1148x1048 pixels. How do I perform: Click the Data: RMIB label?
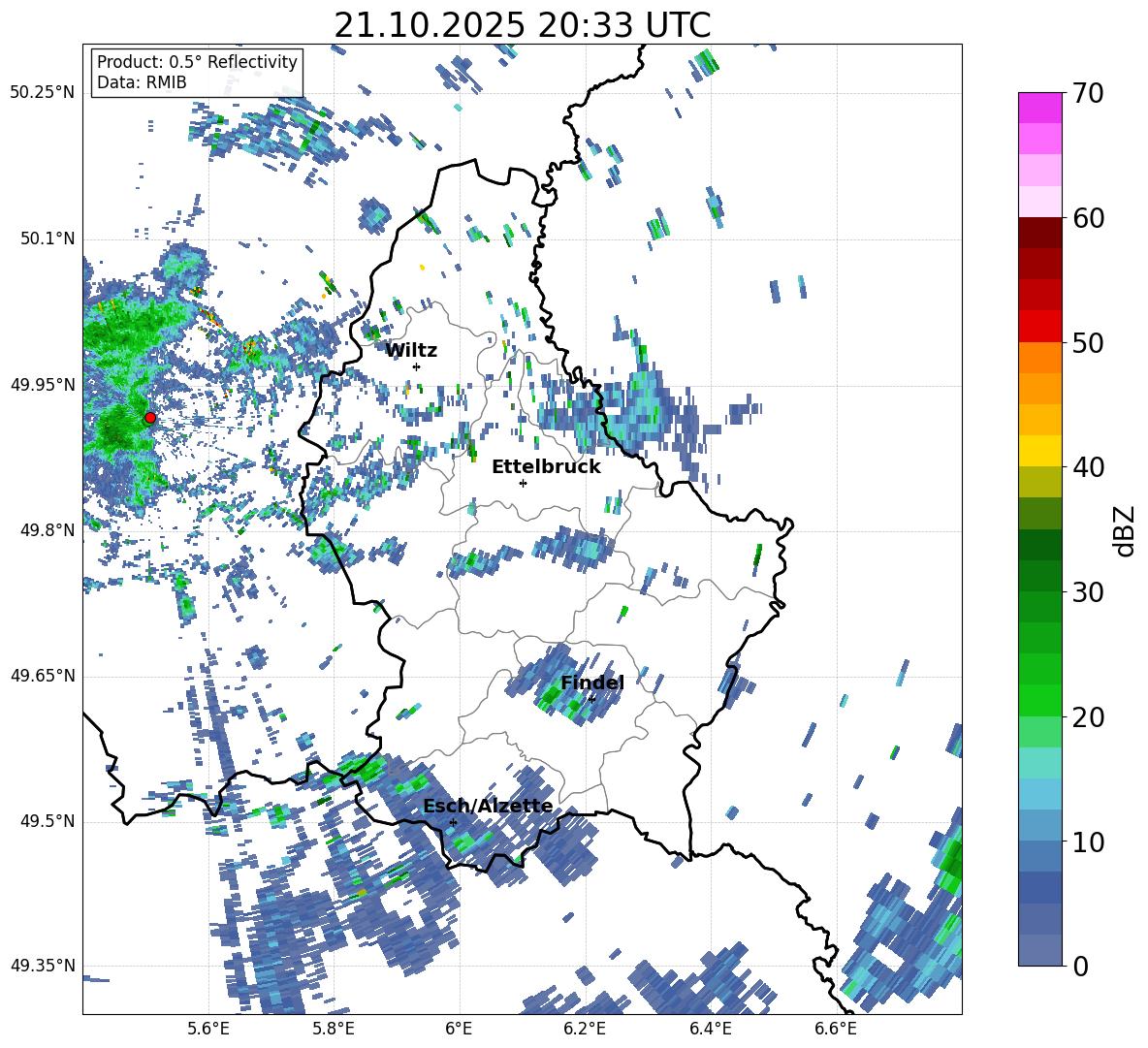(x=142, y=82)
